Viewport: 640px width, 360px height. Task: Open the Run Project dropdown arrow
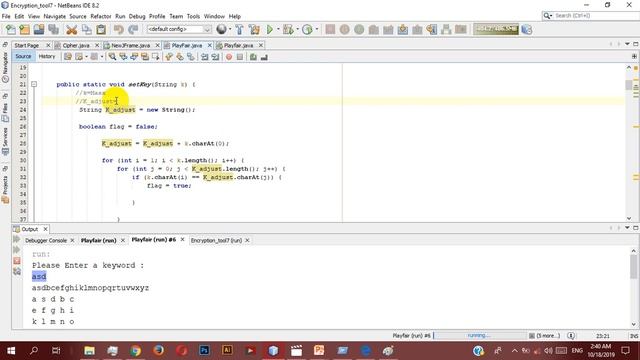[278, 29]
